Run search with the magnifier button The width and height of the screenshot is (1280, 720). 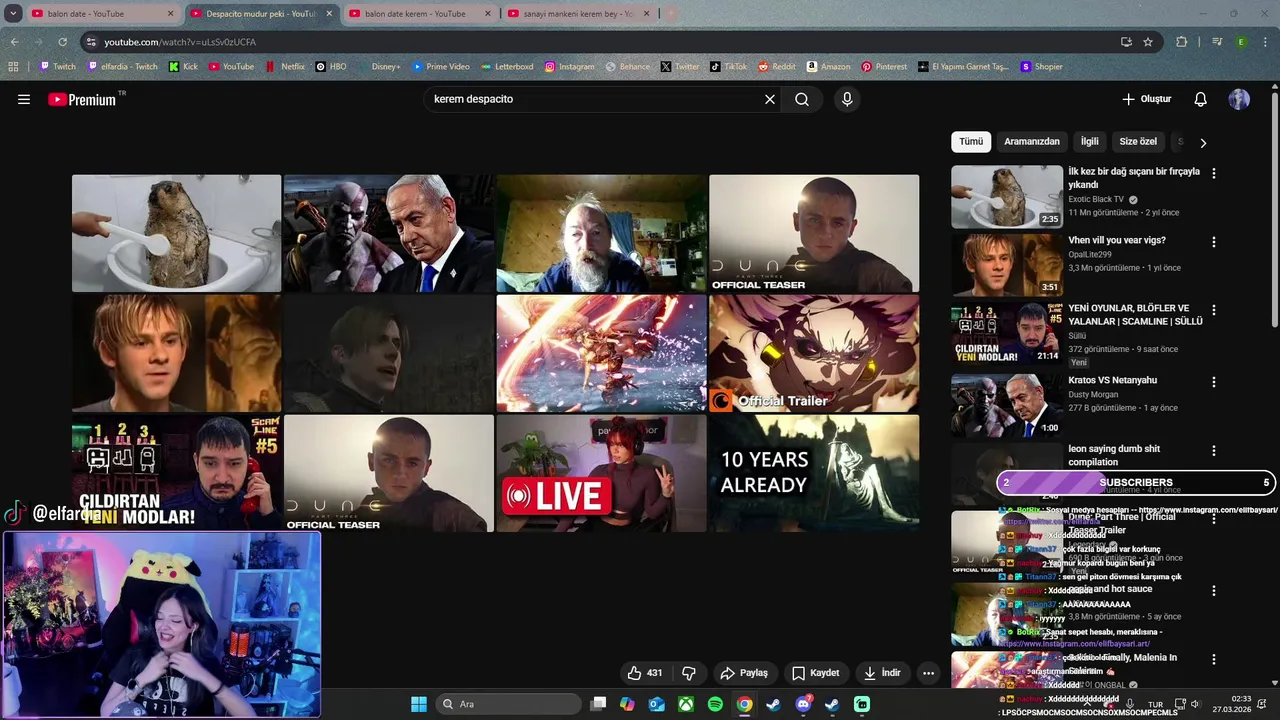802,99
